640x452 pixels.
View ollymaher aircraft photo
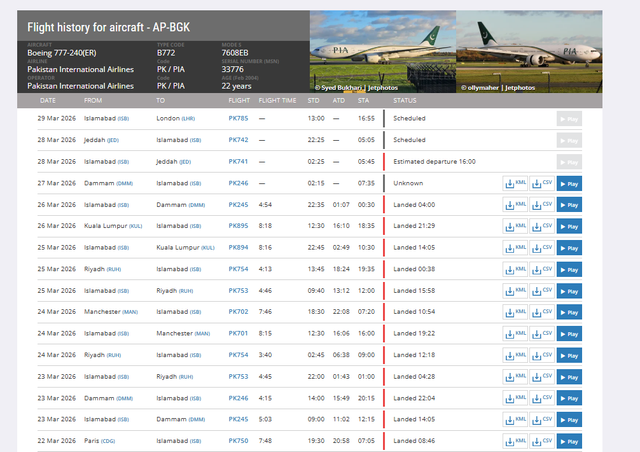point(529,51)
